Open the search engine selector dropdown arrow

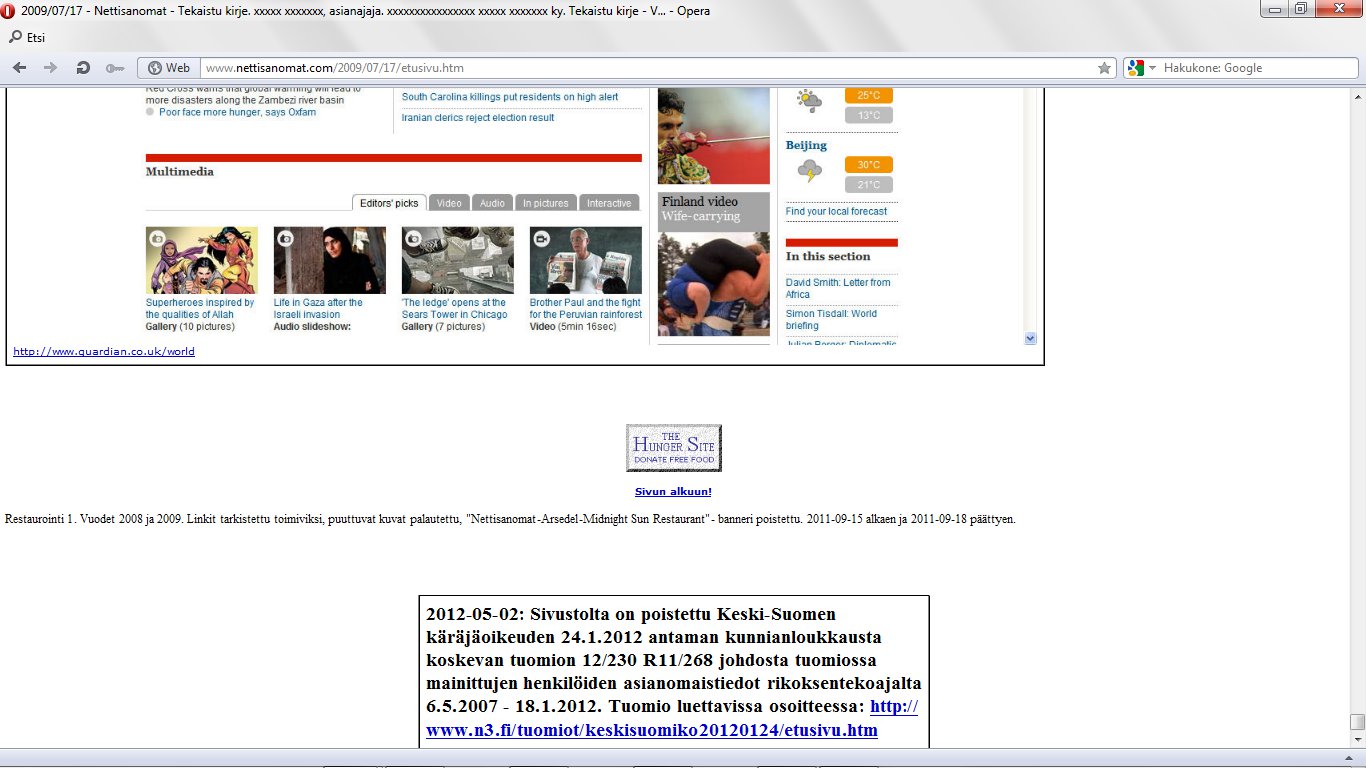click(x=1152, y=68)
